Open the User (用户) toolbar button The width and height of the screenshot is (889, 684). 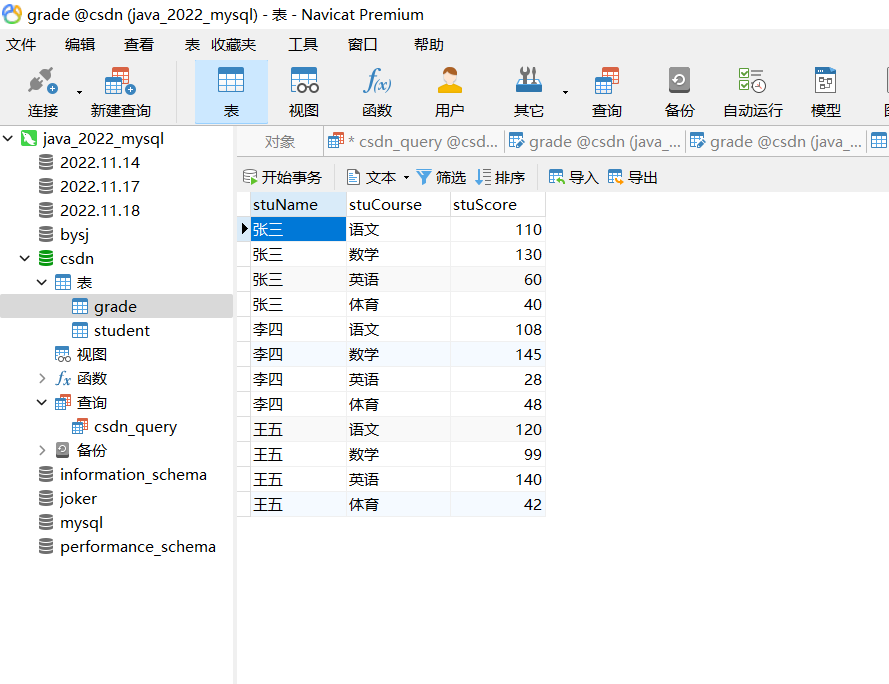click(x=450, y=92)
